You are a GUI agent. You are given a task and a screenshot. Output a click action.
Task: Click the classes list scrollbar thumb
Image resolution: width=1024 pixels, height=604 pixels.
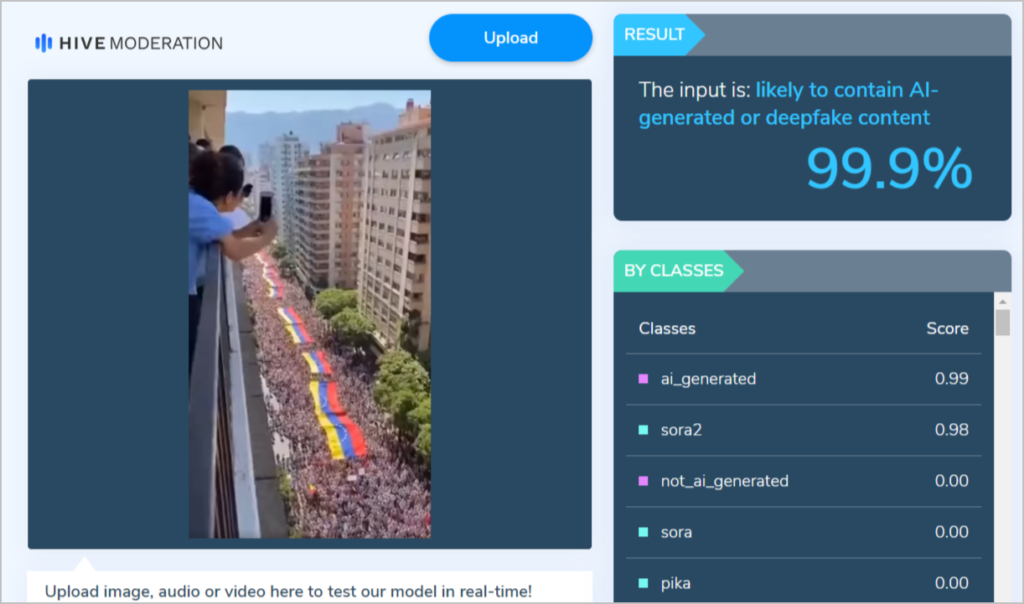1002,323
